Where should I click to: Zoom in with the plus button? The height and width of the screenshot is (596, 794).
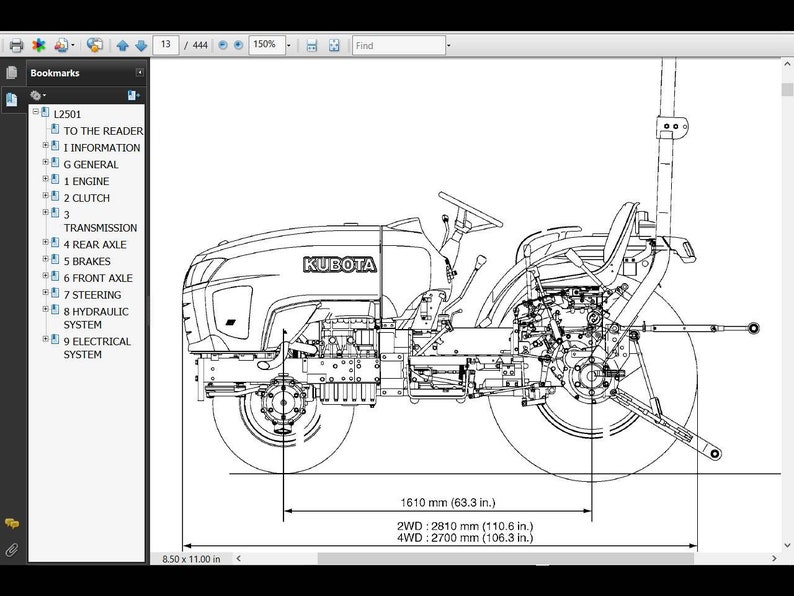coord(238,46)
